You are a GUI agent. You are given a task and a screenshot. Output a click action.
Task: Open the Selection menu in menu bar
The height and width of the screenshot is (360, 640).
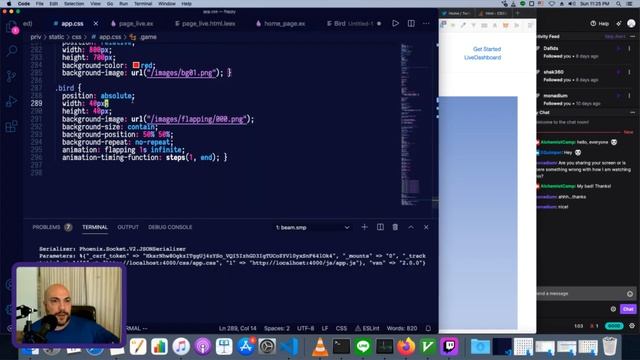tap(74, 4)
